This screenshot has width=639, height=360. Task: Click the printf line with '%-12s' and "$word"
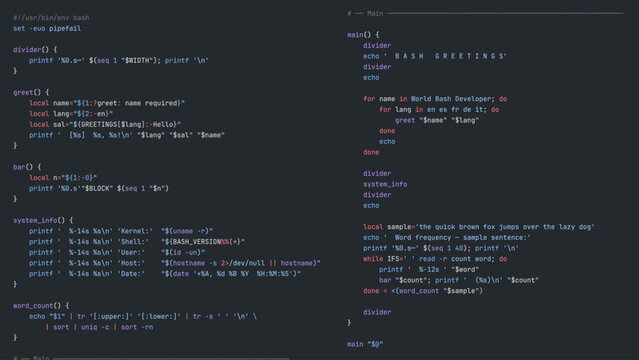click(429, 269)
